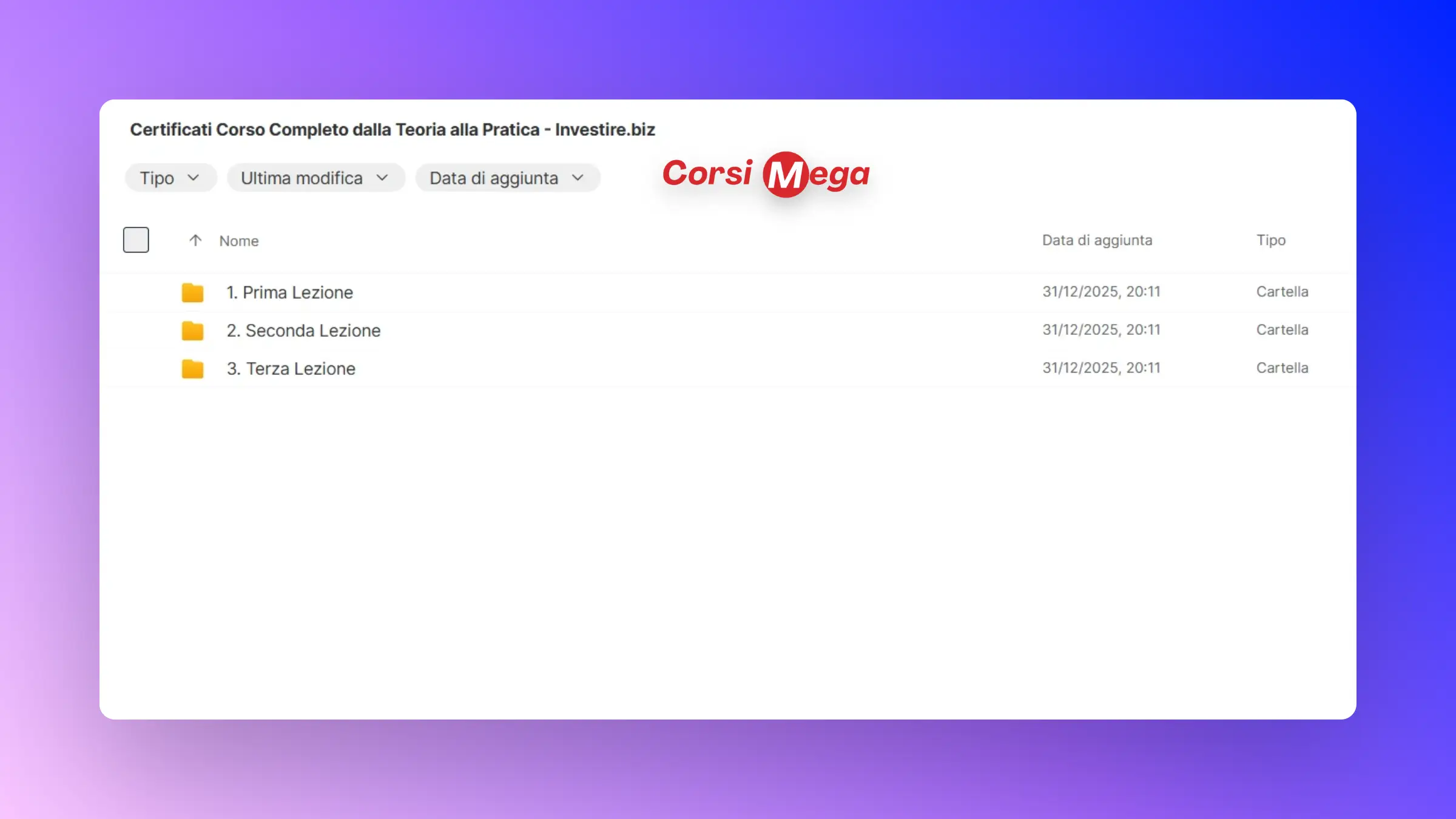1456x819 pixels.
Task: Click the folder icon for Prima Lezione
Action: 192,292
